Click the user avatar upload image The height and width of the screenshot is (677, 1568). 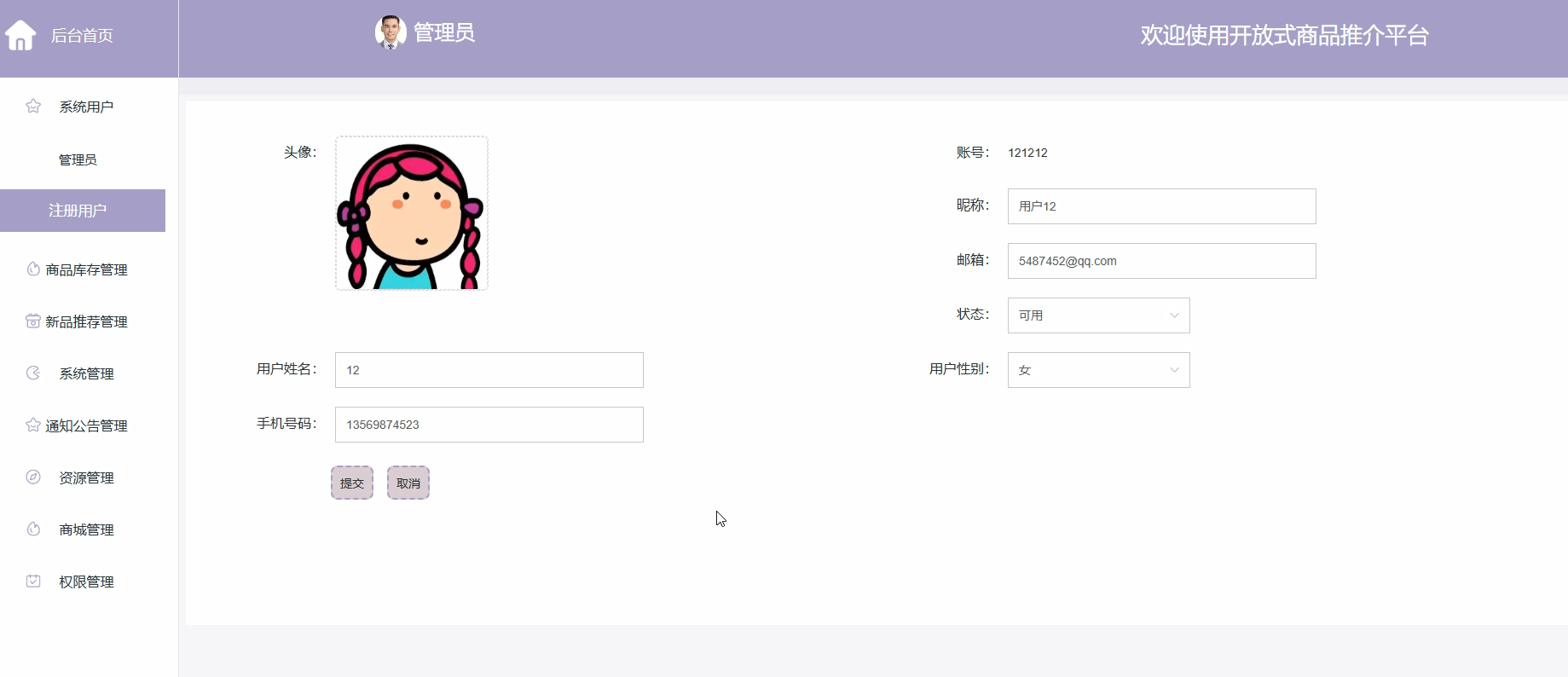point(412,213)
